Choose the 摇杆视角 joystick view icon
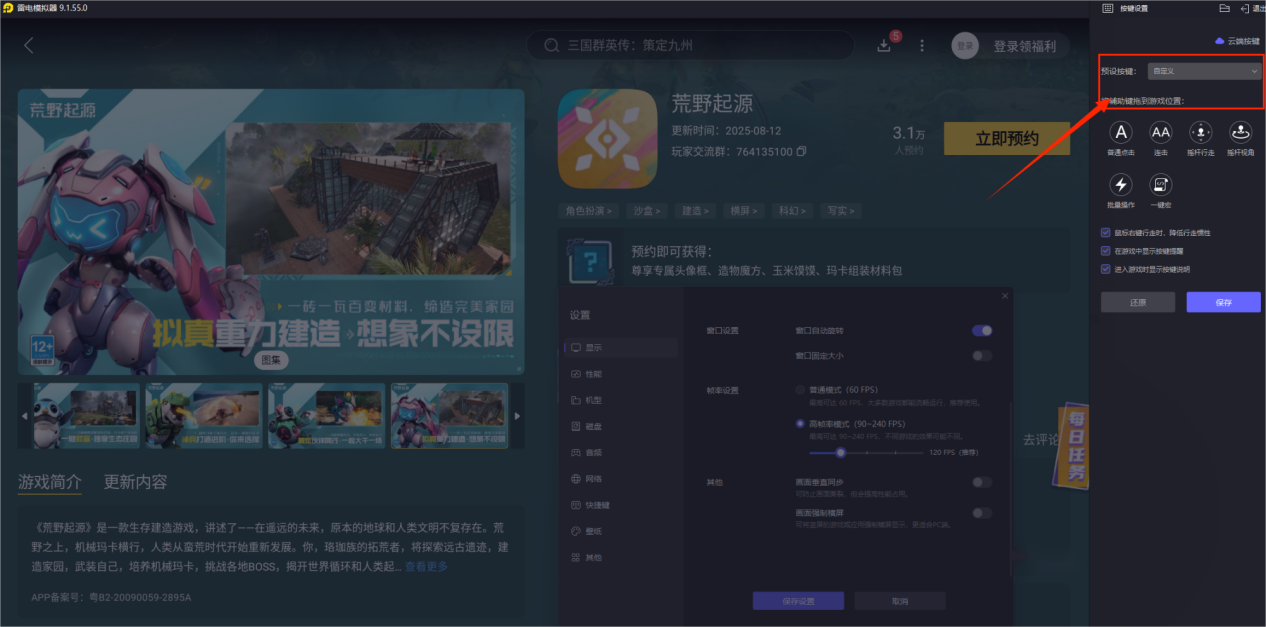Viewport: 1266px width, 627px height. coord(1239,131)
